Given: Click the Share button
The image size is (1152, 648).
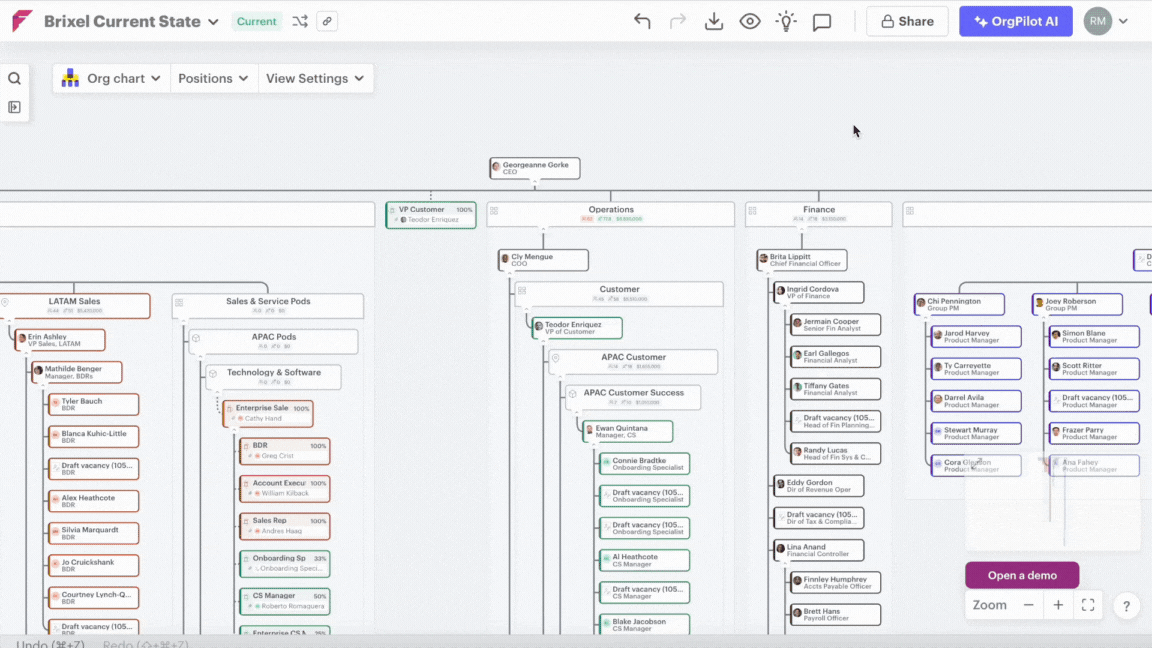Looking at the screenshot, I should [907, 21].
